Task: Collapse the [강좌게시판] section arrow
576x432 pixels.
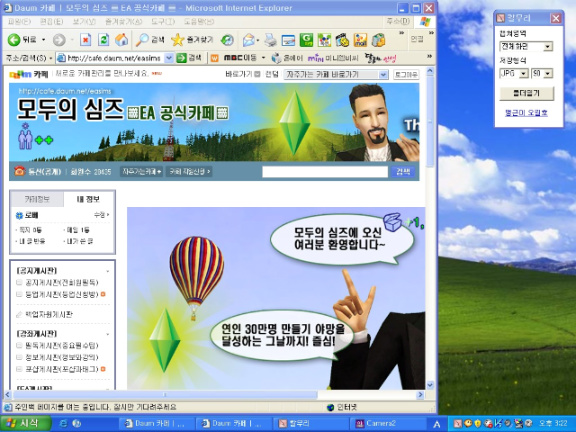Action: click(108, 334)
